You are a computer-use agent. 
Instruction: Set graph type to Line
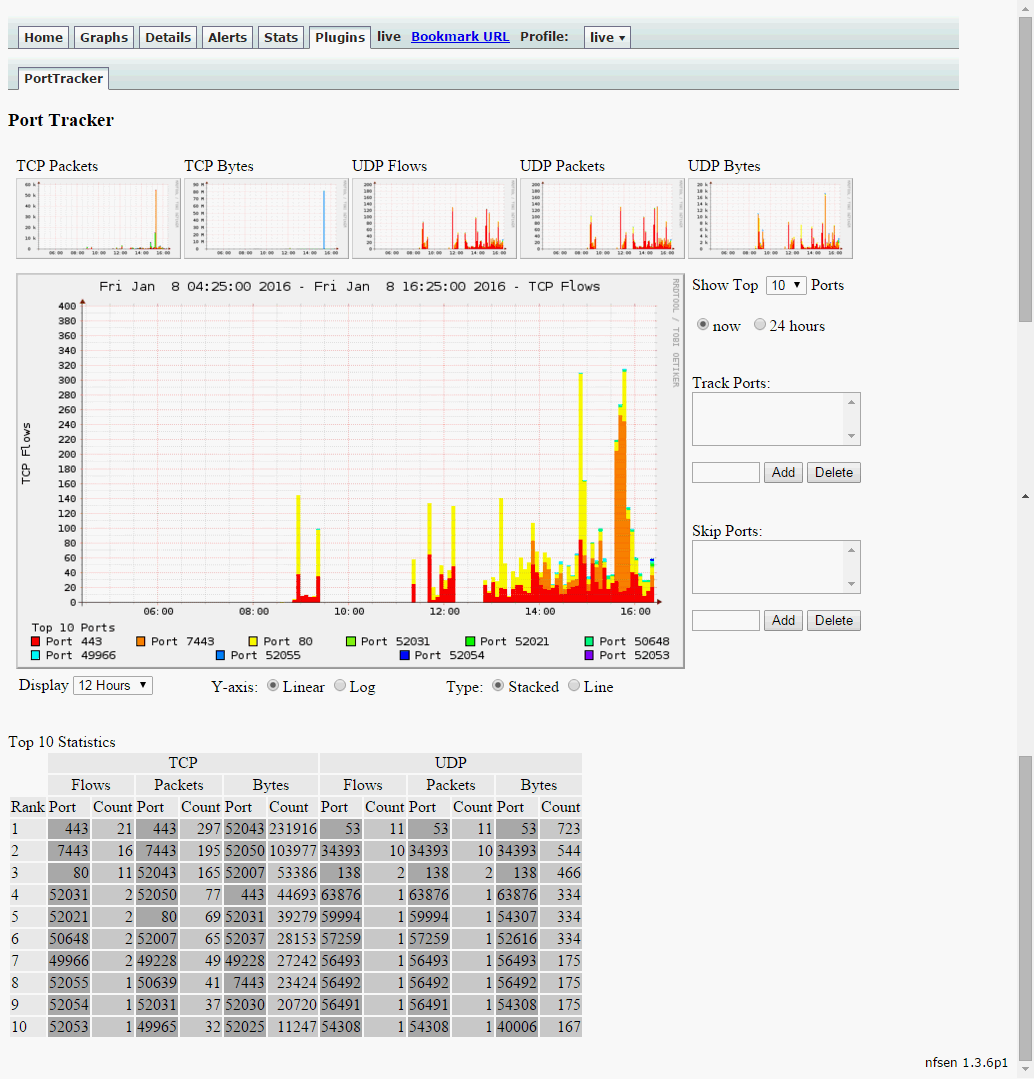pyautogui.click(x=574, y=686)
